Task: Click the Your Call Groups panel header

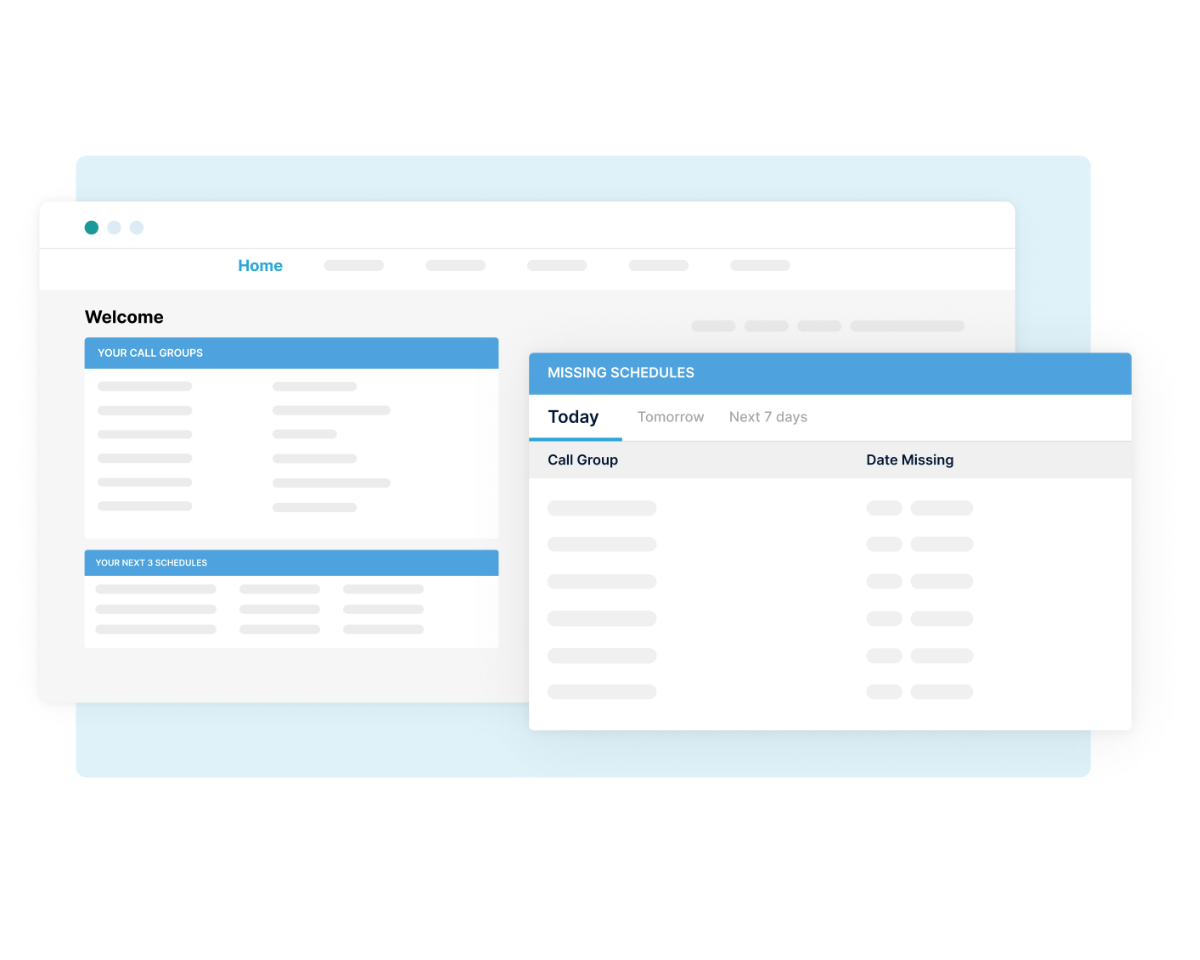Action: (x=291, y=353)
